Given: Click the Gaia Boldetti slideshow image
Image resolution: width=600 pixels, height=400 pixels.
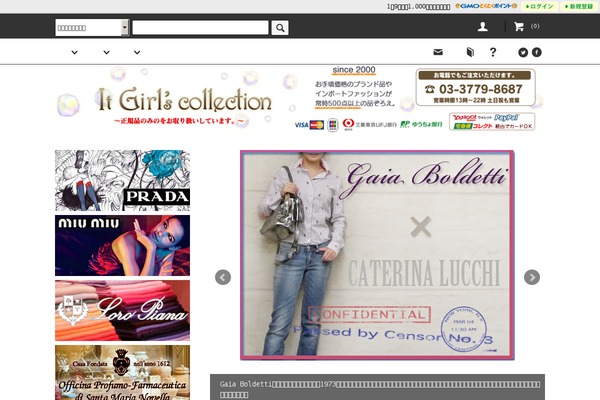Looking at the screenshot, I should (x=377, y=255).
